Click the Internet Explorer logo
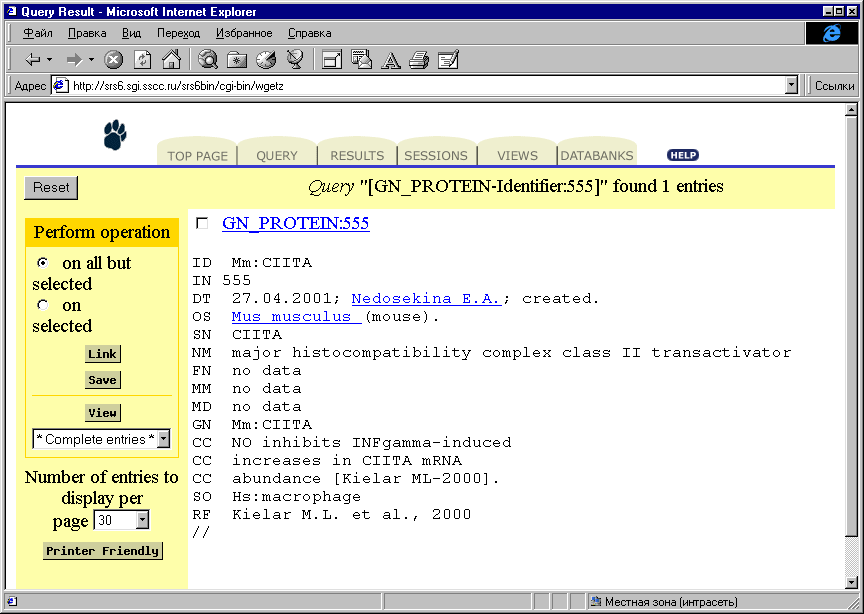Viewport: 864px width, 614px height. (x=831, y=33)
